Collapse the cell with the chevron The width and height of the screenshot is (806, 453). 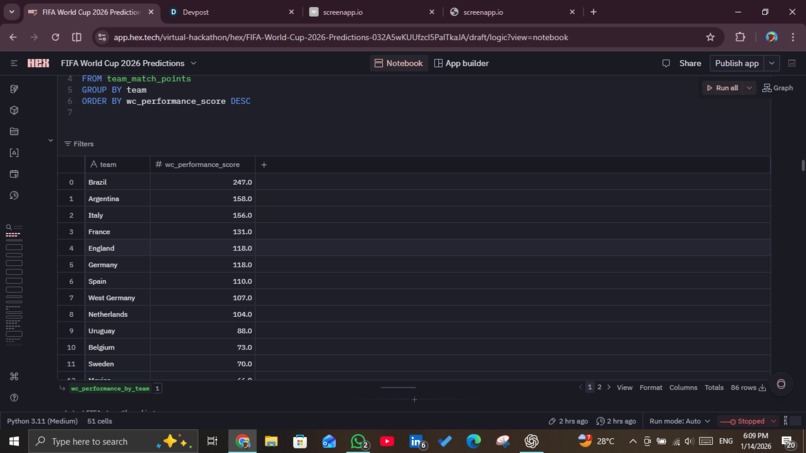click(50, 140)
